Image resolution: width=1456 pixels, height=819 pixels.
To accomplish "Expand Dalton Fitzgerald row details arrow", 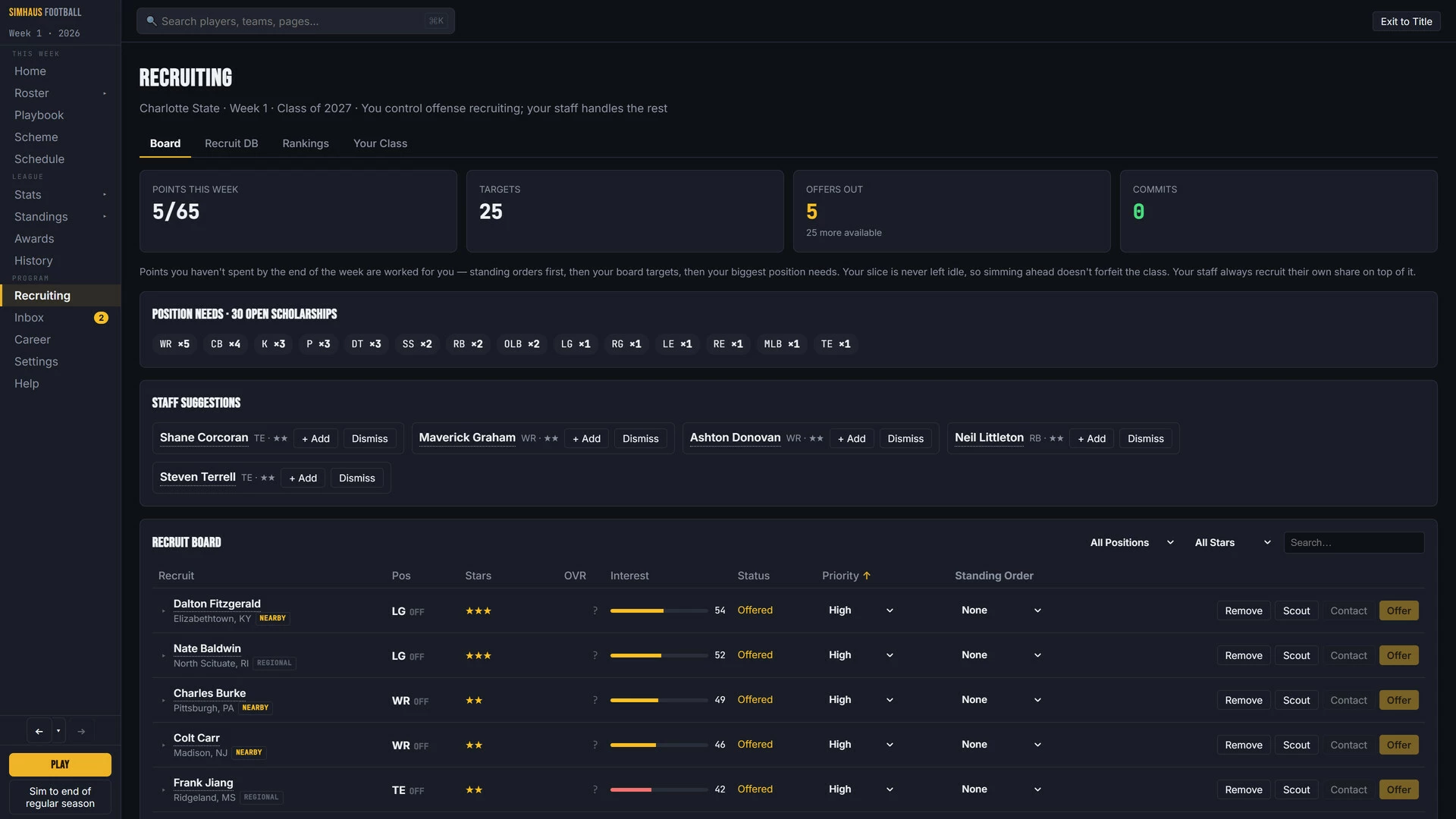I will click(163, 611).
